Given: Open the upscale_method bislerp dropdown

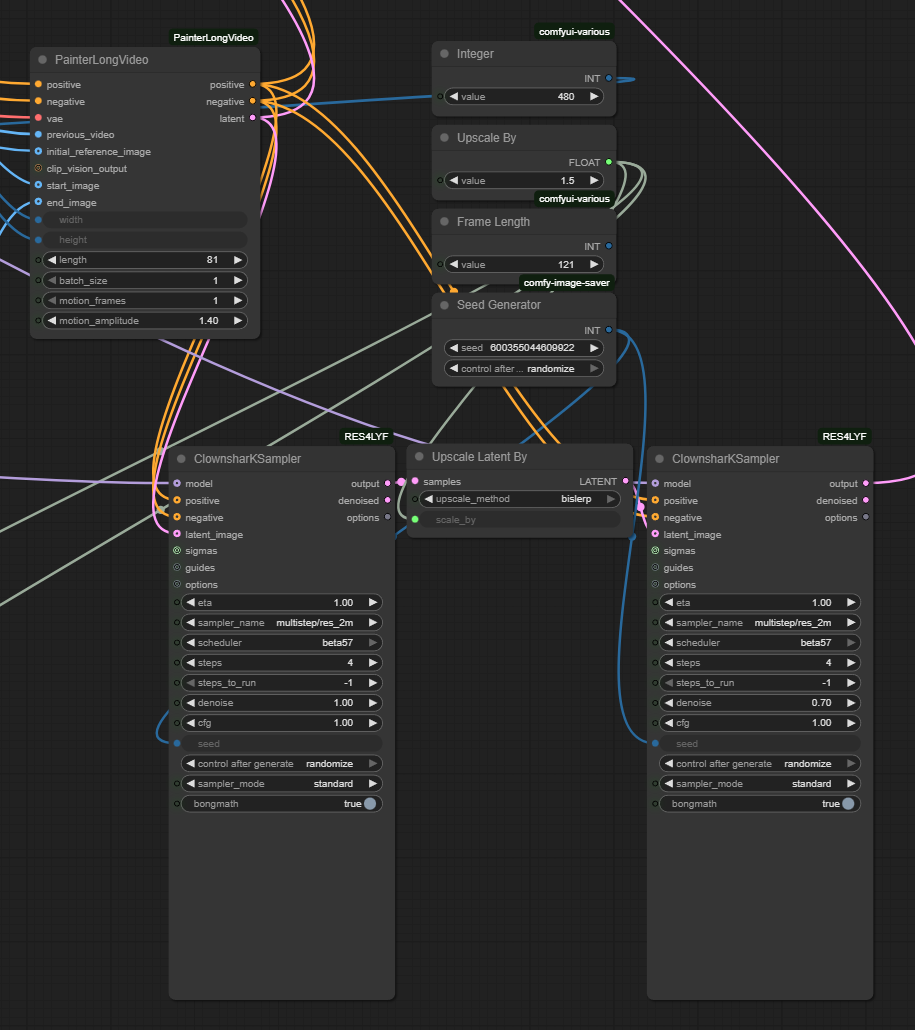Looking at the screenshot, I should (x=520, y=499).
